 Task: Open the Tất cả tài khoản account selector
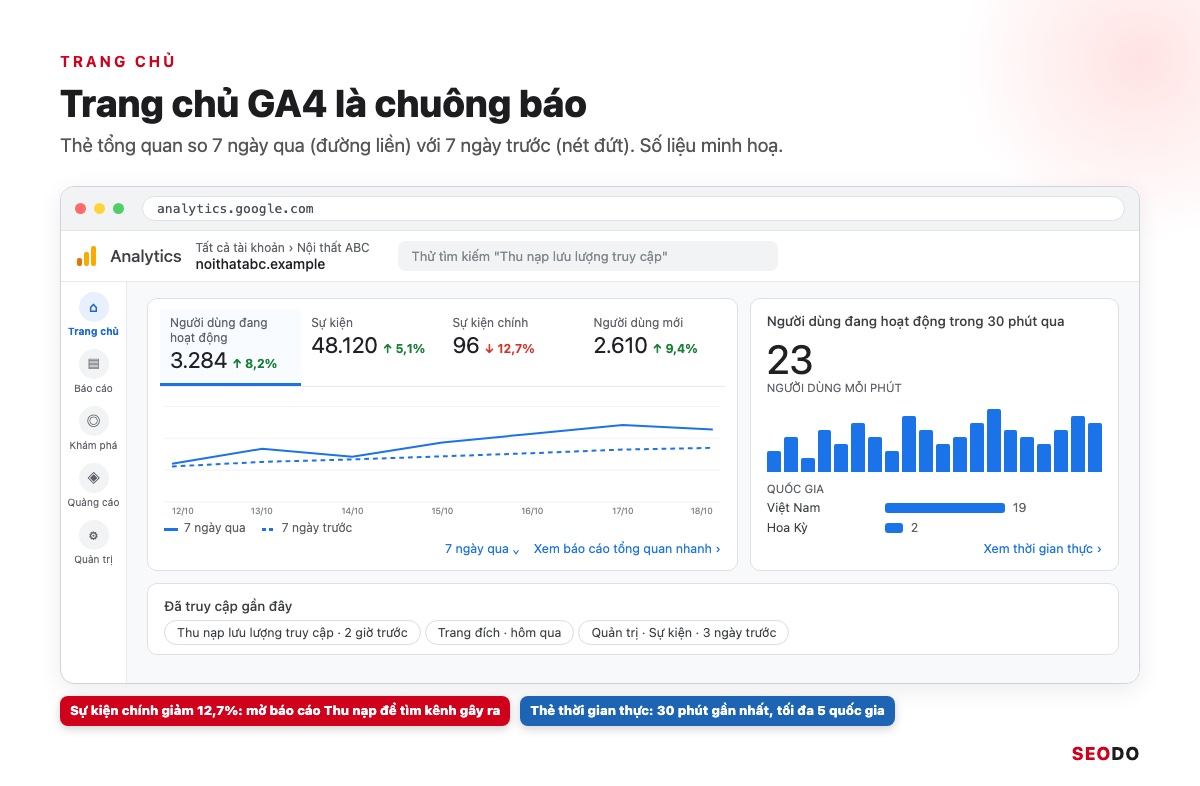(x=283, y=248)
